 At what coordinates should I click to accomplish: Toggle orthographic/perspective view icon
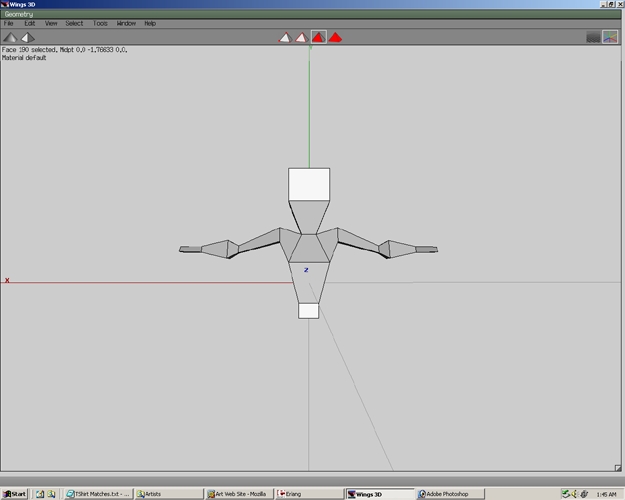click(28, 37)
